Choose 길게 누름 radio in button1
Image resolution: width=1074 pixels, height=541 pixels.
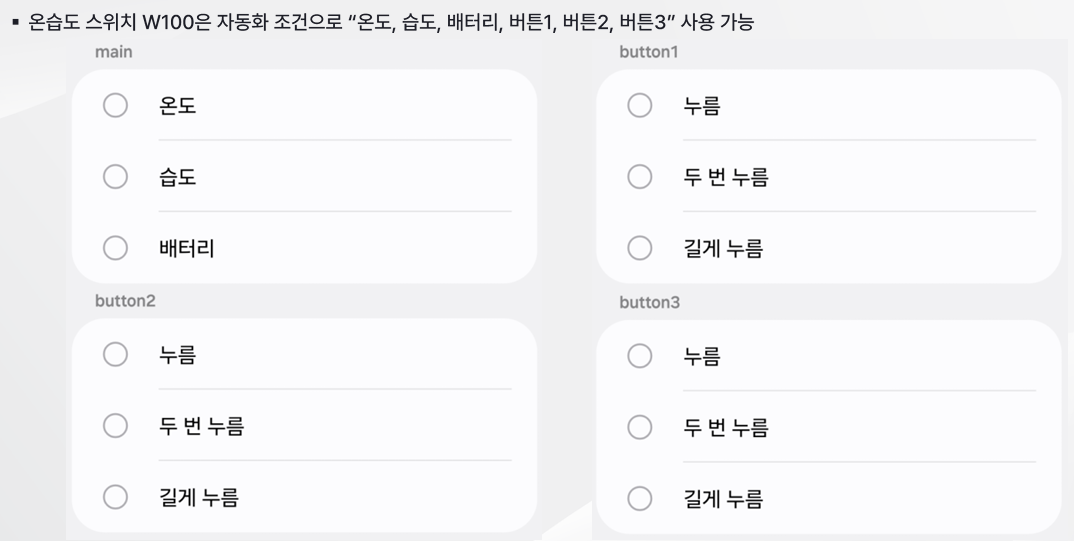coord(639,248)
